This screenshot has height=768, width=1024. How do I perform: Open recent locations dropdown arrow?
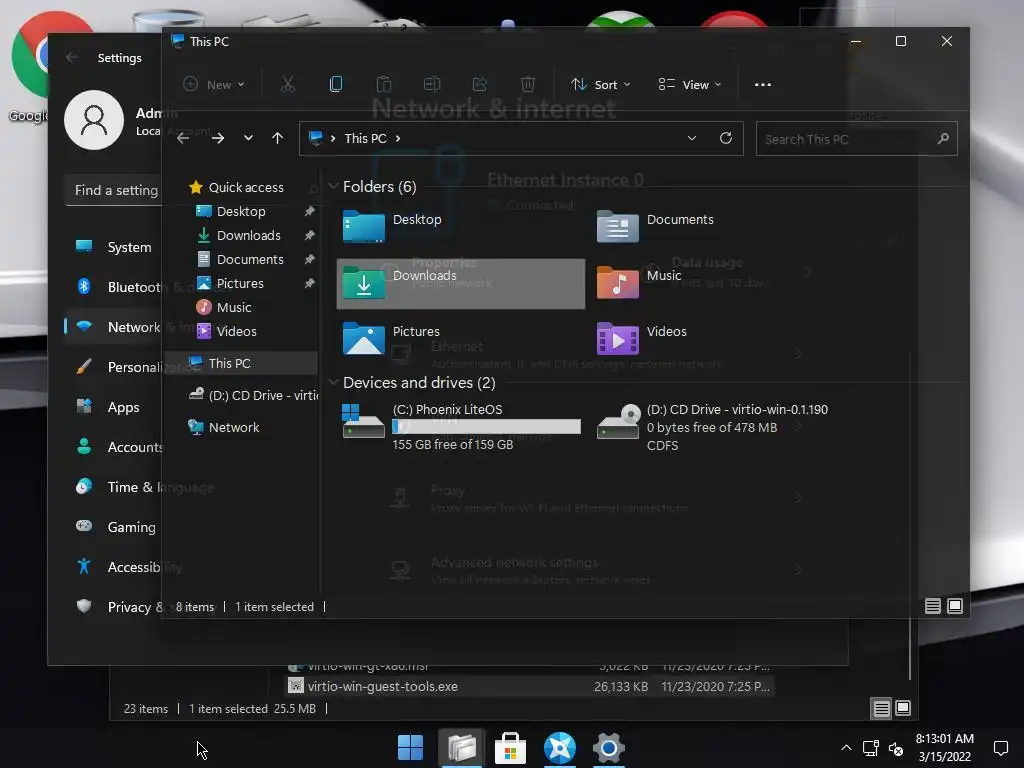(x=248, y=138)
